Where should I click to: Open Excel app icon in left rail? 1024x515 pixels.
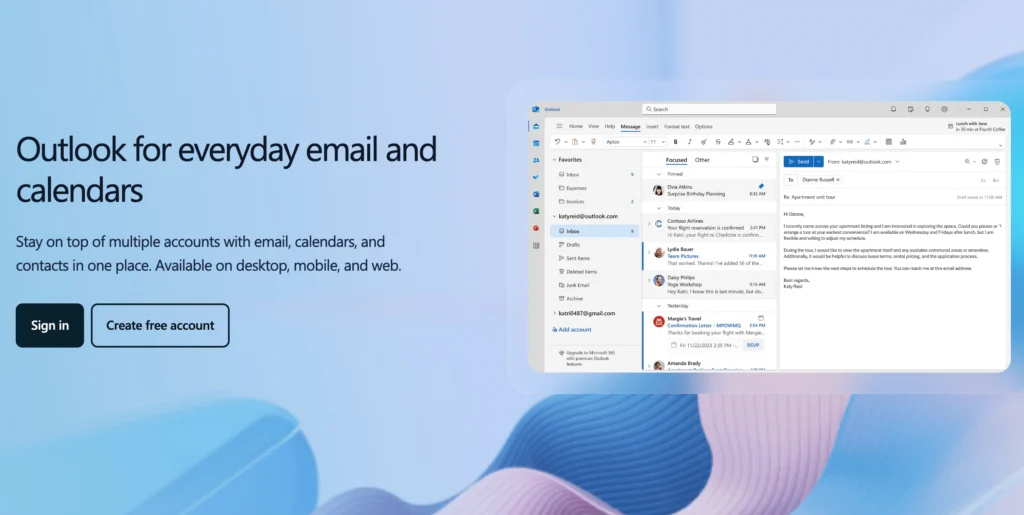pyautogui.click(x=536, y=211)
